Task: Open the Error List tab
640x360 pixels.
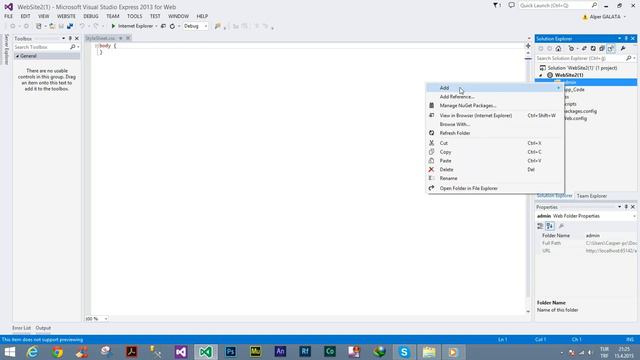Action: (21, 328)
